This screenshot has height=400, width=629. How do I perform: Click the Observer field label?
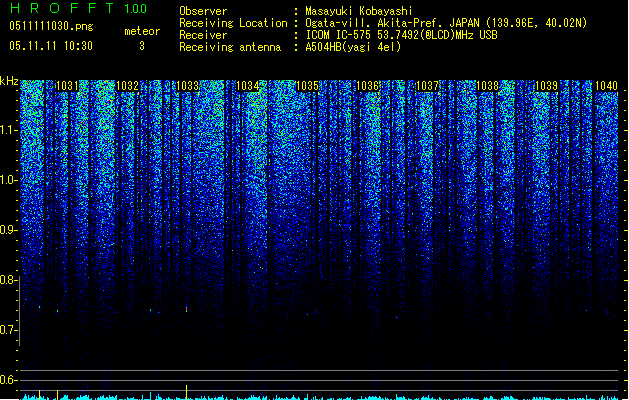click(203, 11)
